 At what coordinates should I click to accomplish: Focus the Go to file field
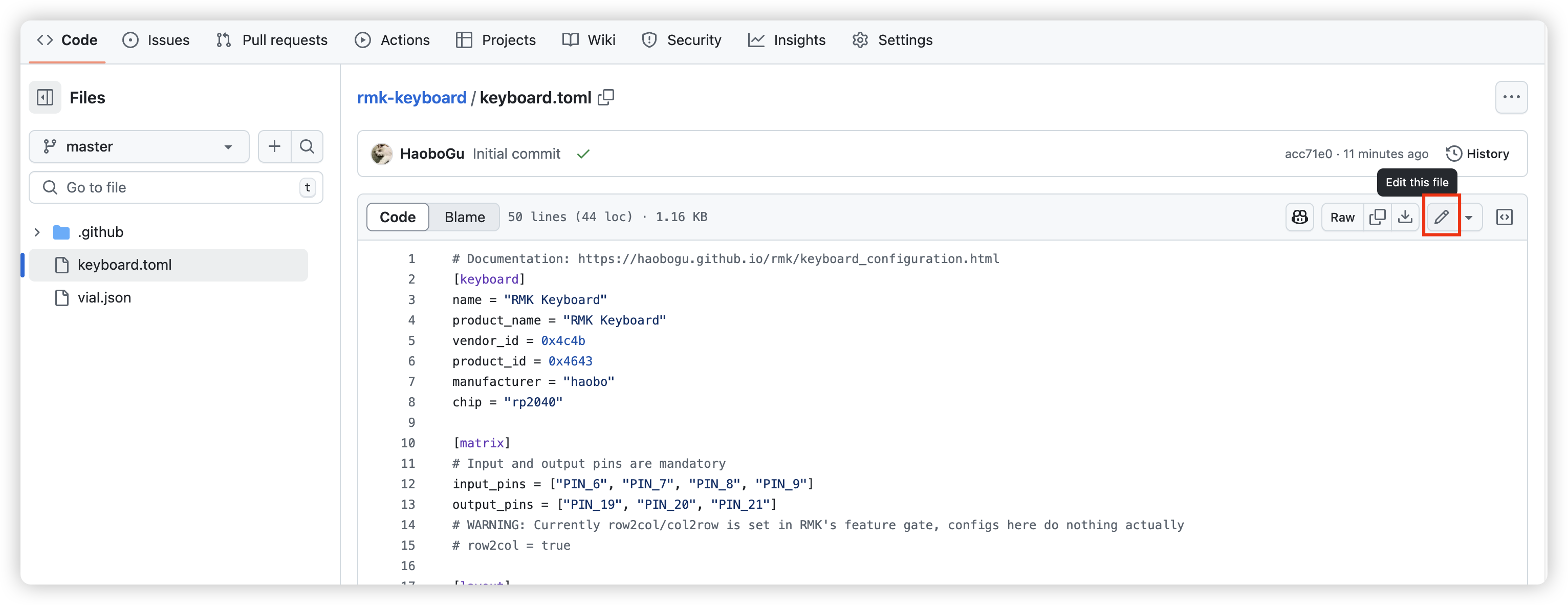[177, 187]
